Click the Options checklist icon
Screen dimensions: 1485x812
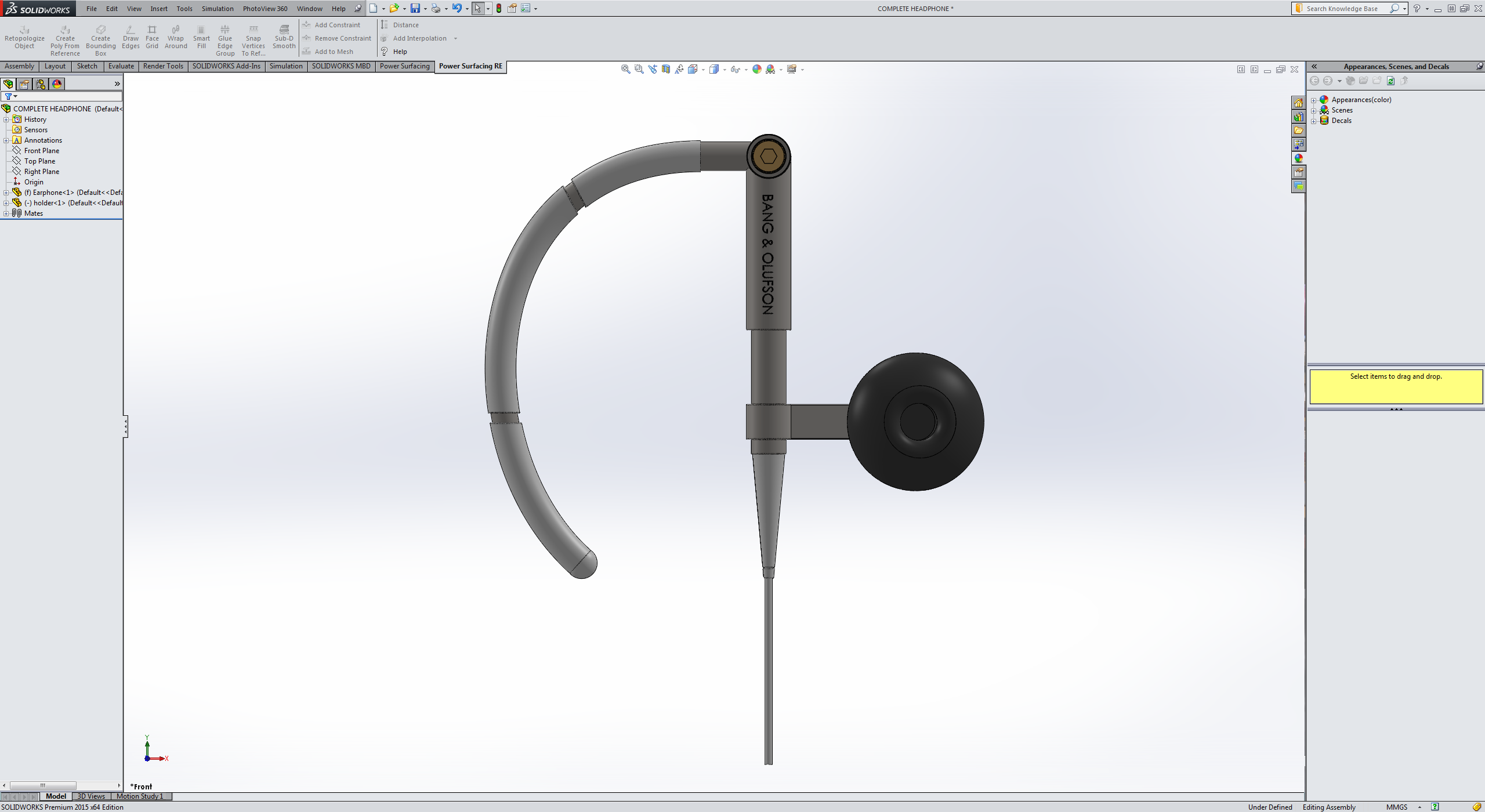tap(525, 8)
